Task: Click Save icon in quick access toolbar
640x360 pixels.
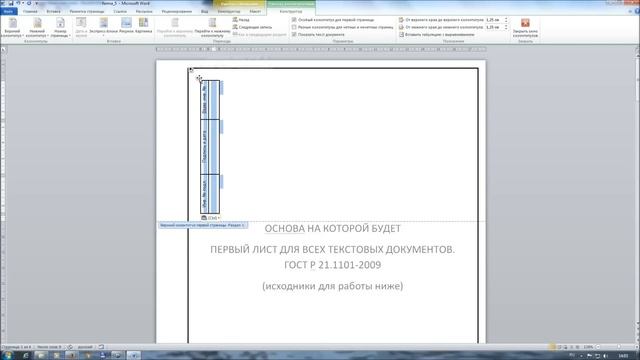Action: coord(11,3)
